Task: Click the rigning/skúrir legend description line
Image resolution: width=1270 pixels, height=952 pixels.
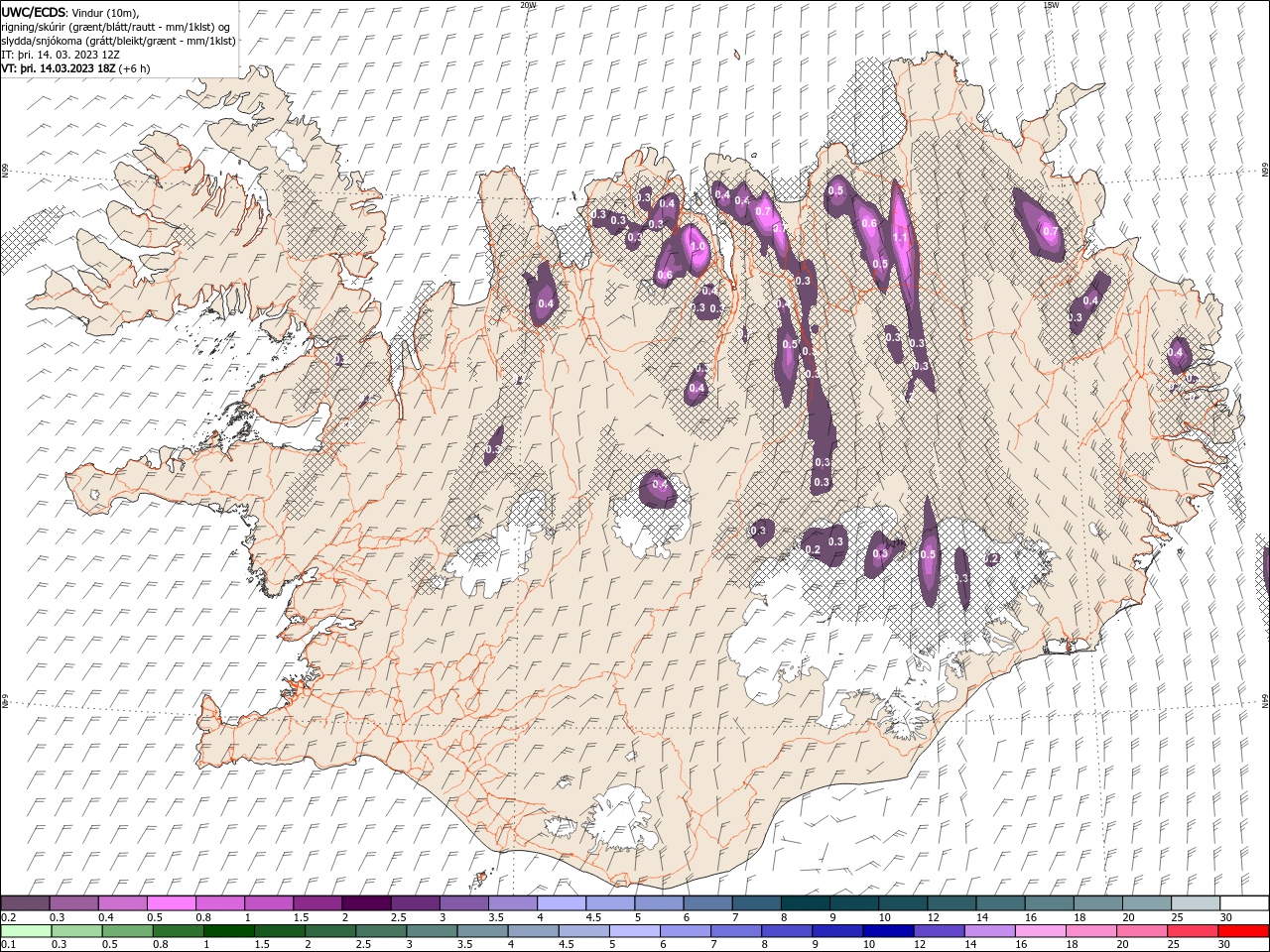Action: click(116, 27)
